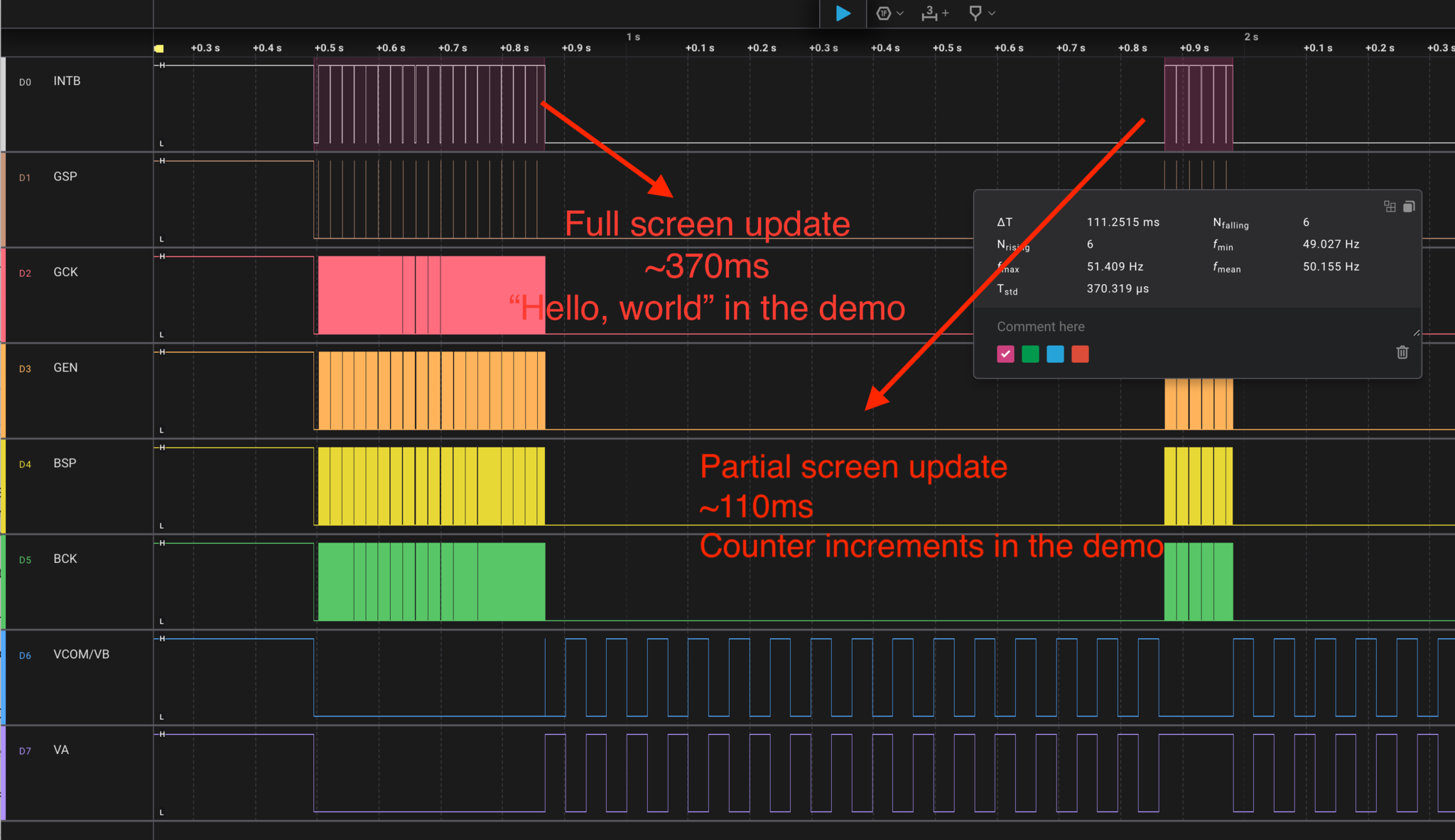Select the D6 VCOM/VB channel label
Image resolution: width=1455 pixels, height=840 pixels.
(x=80, y=654)
